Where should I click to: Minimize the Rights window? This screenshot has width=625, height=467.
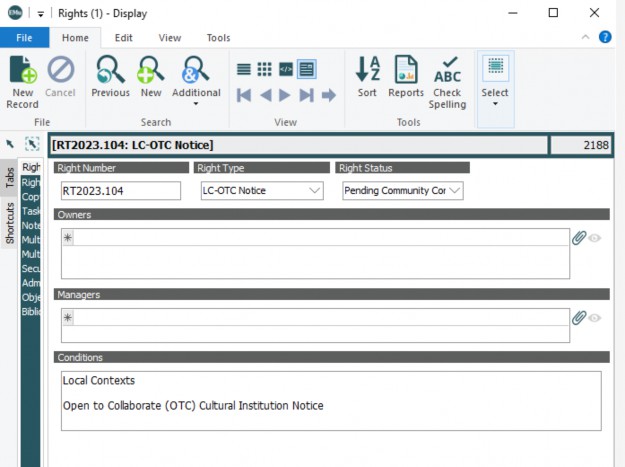[513, 13]
